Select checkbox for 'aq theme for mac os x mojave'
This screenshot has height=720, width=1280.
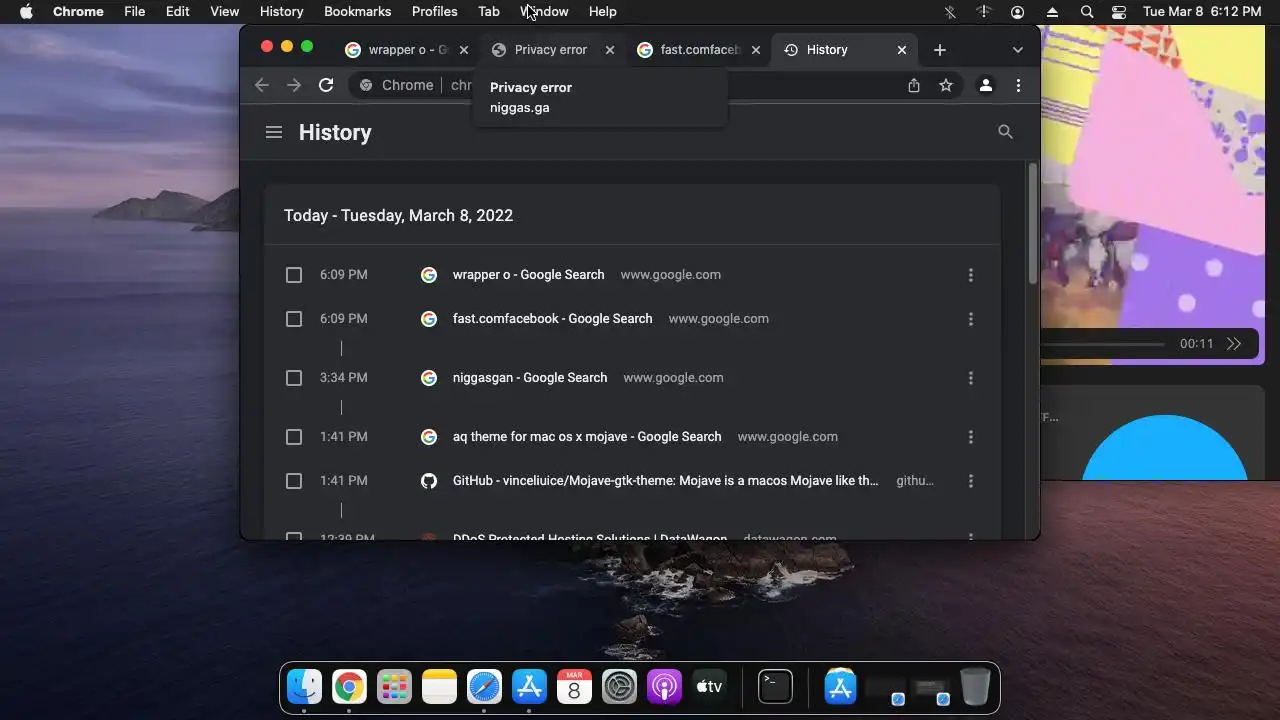click(294, 437)
